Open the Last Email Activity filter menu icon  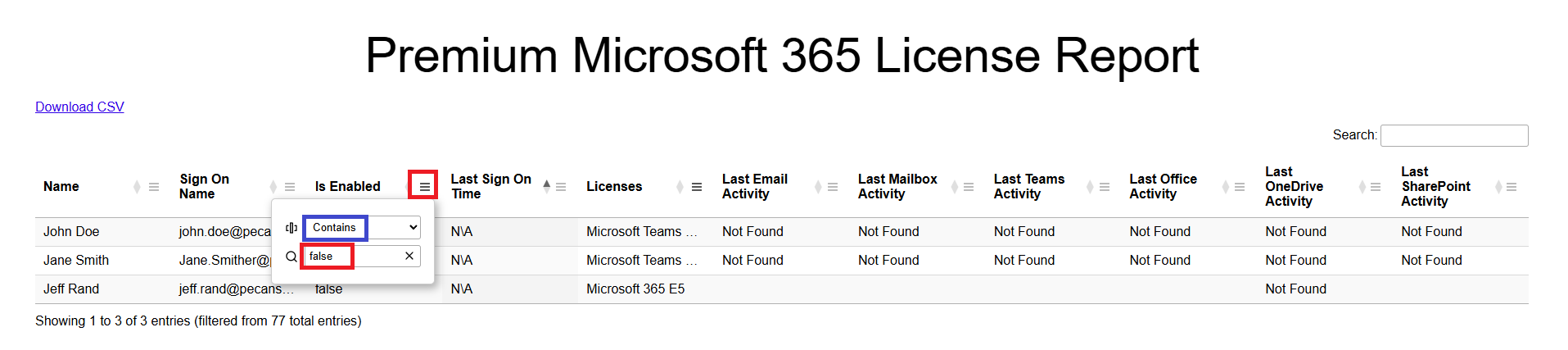(833, 188)
